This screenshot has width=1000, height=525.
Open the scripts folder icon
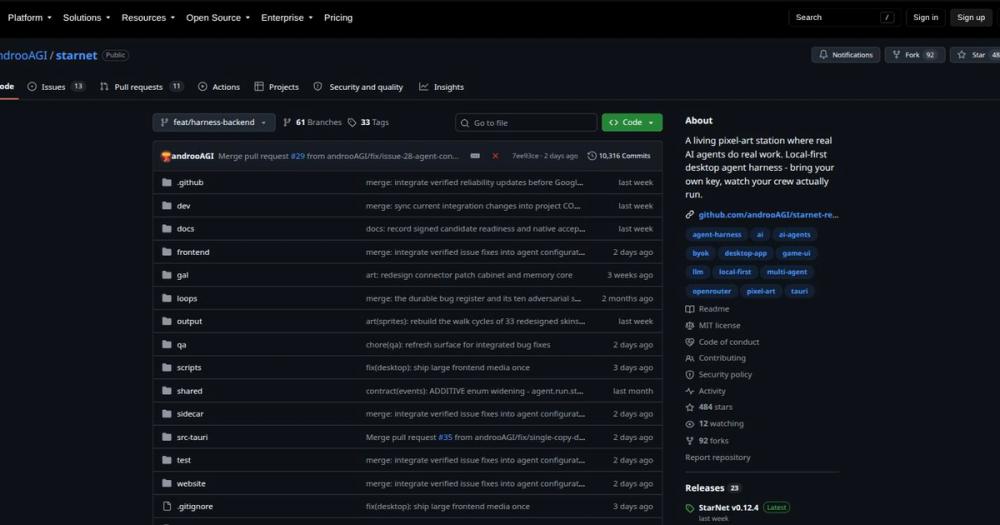click(x=167, y=367)
